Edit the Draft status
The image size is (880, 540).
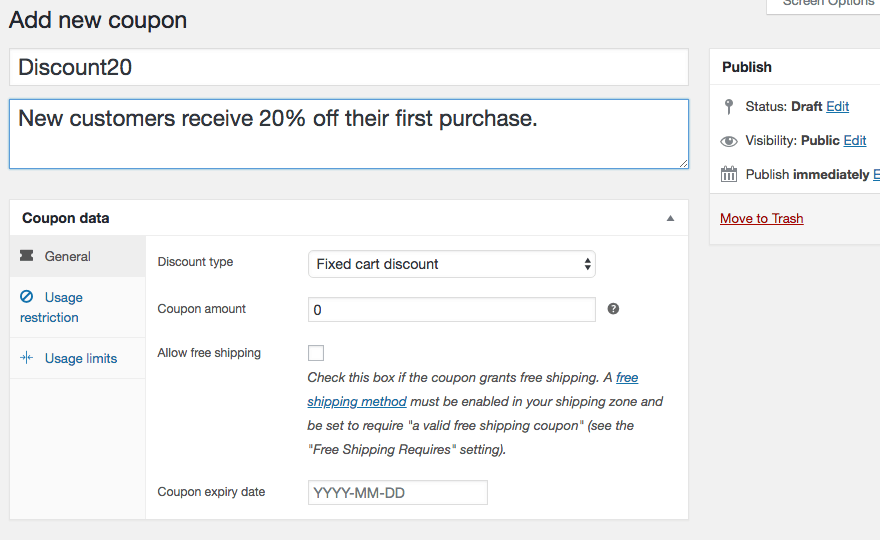coord(837,106)
